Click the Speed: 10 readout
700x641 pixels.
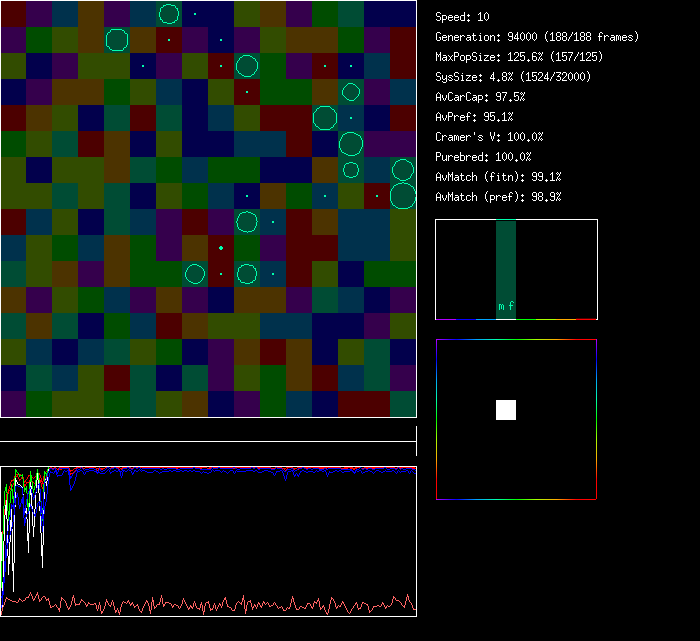click(463, 17)
